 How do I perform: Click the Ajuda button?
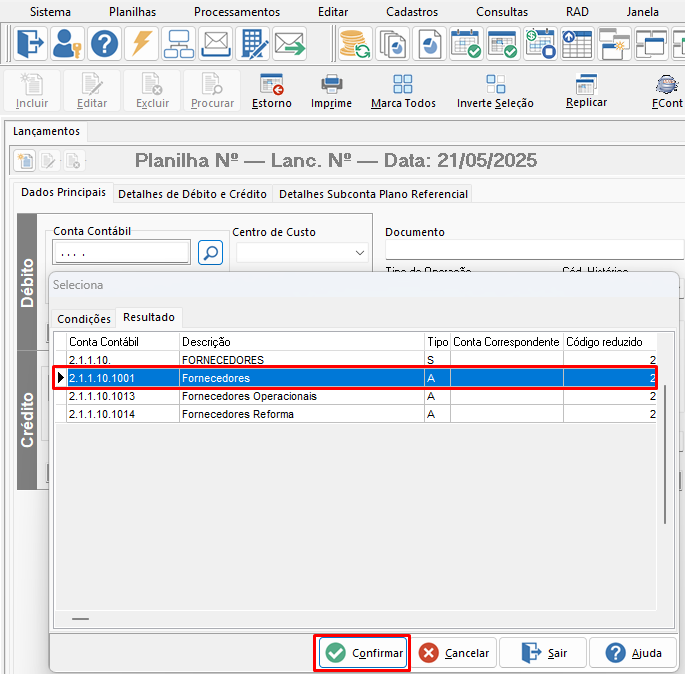click(633, 653)
